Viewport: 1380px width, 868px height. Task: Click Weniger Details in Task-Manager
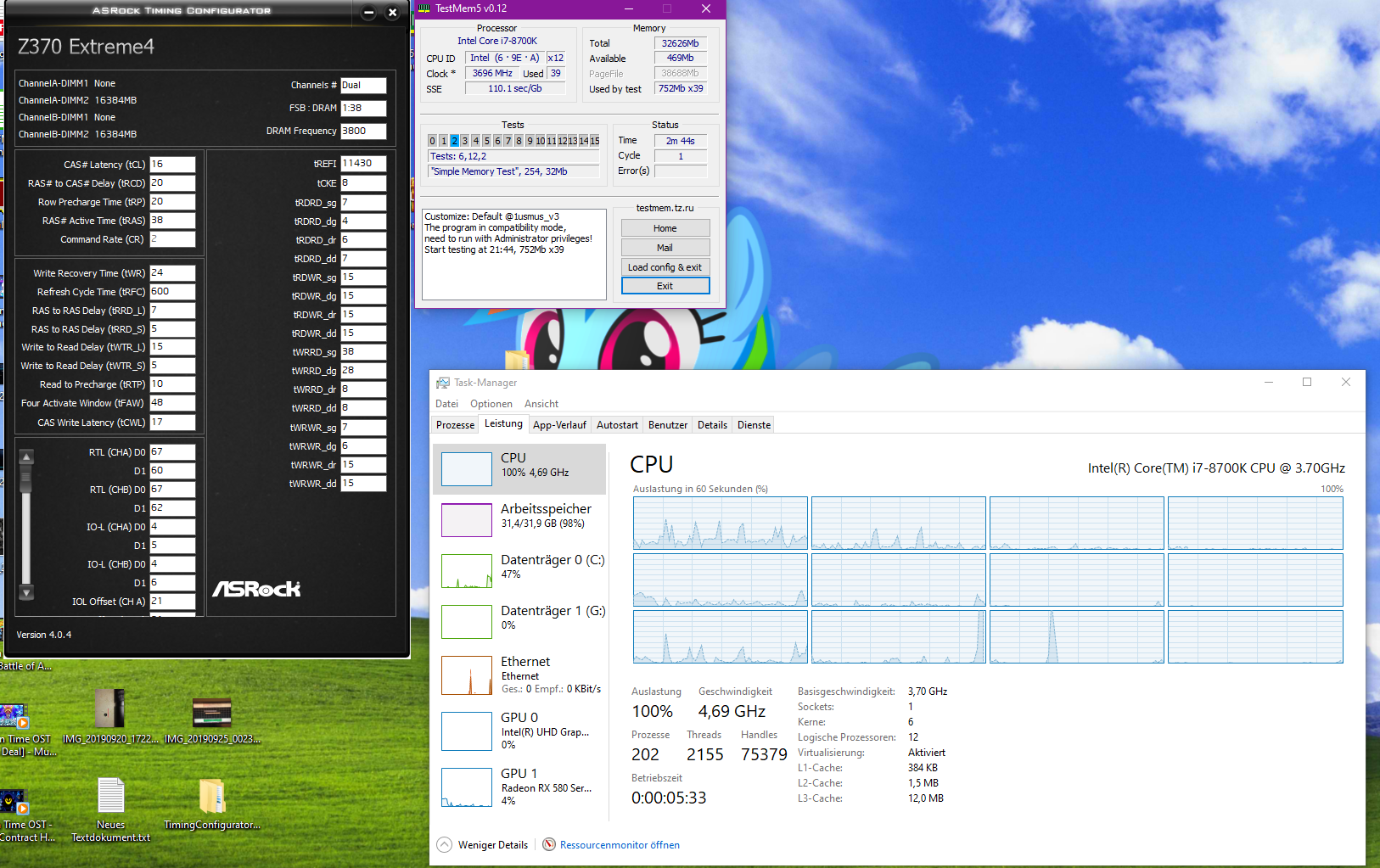(493, 845)
